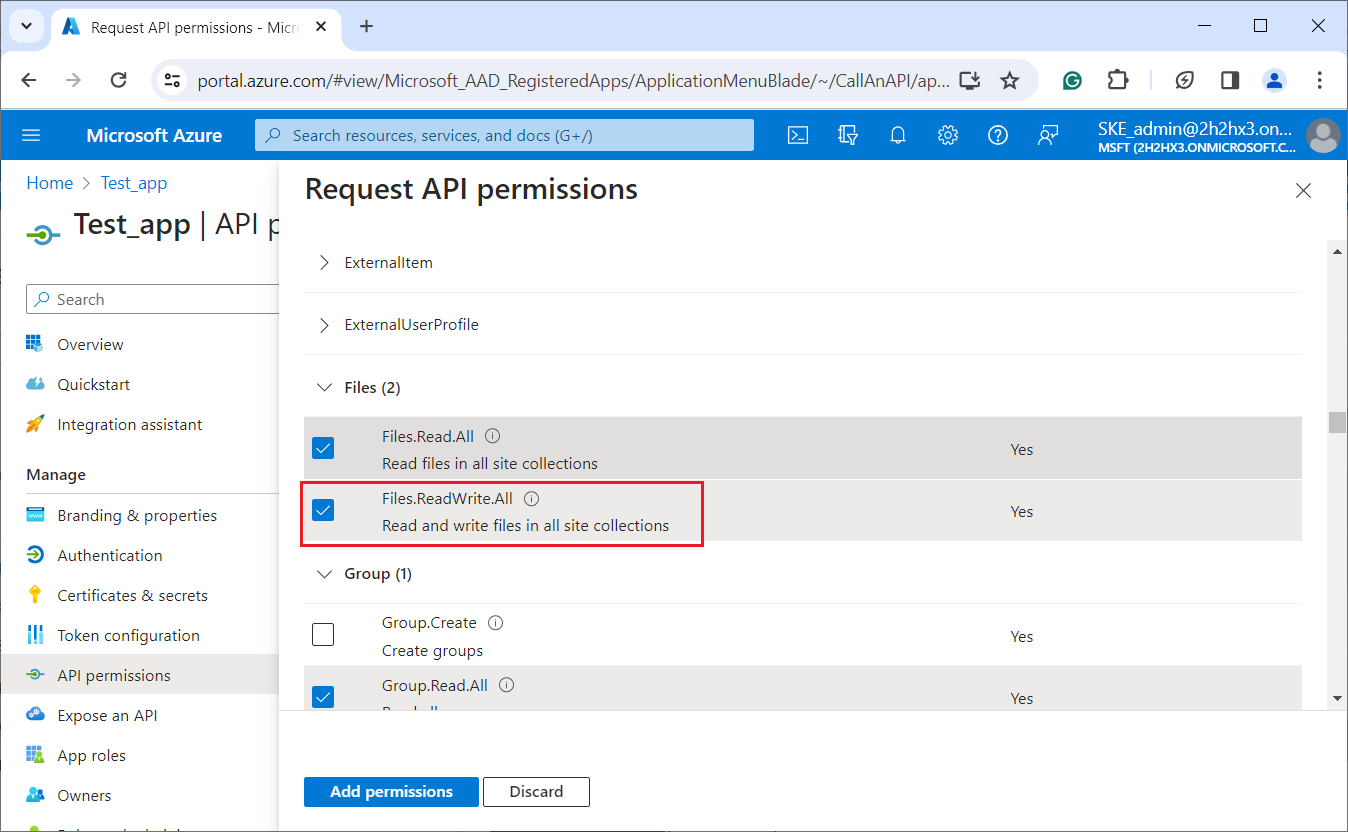Expand the ExternalUserProfile section
1348x832 pixels.
coord(324,324)
